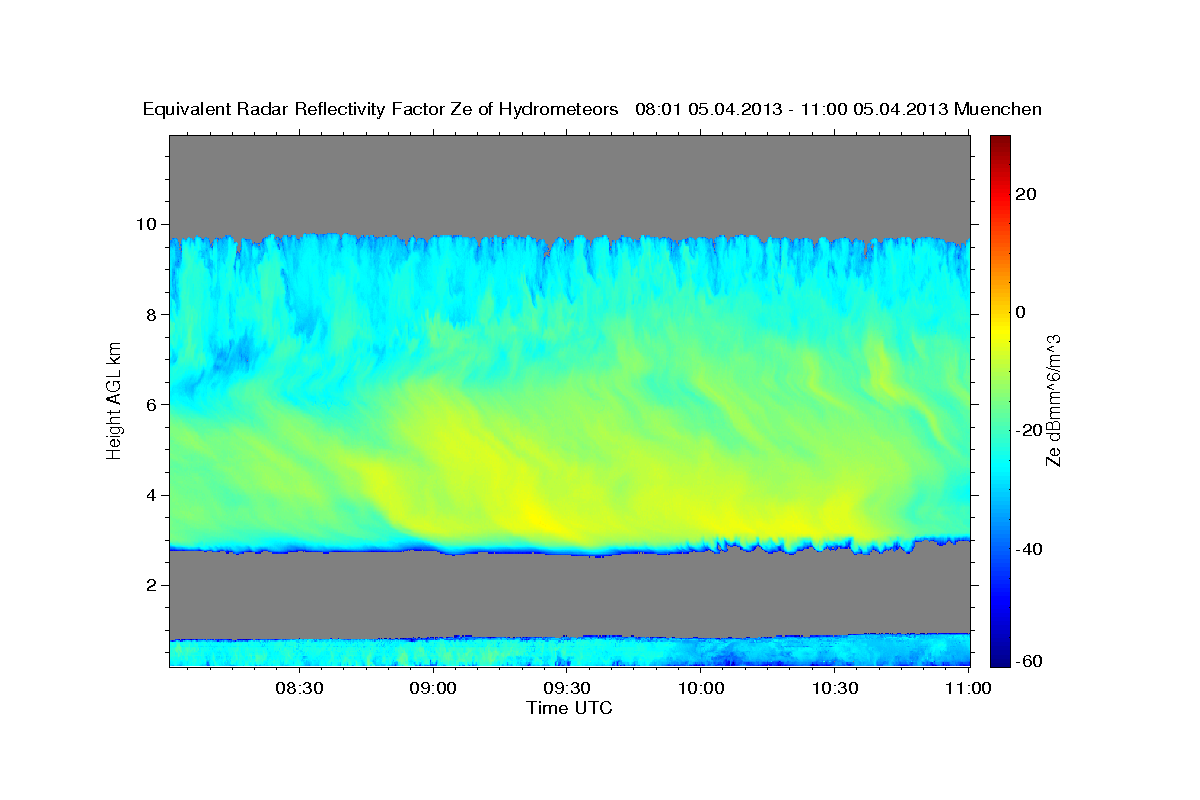Viewport: 1200px width, 800px height.
Task: Click the date range '08:01 05.04.2013 - 11:00 05.04.2013 Muenchen'
Action: (x=839, y=110)
